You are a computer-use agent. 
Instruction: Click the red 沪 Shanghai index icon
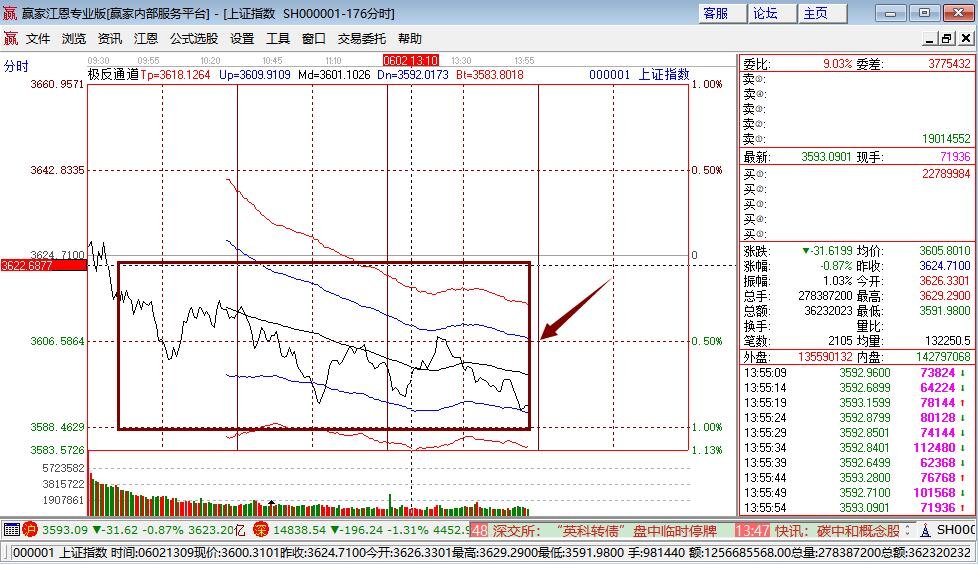[x=30, y=530]
